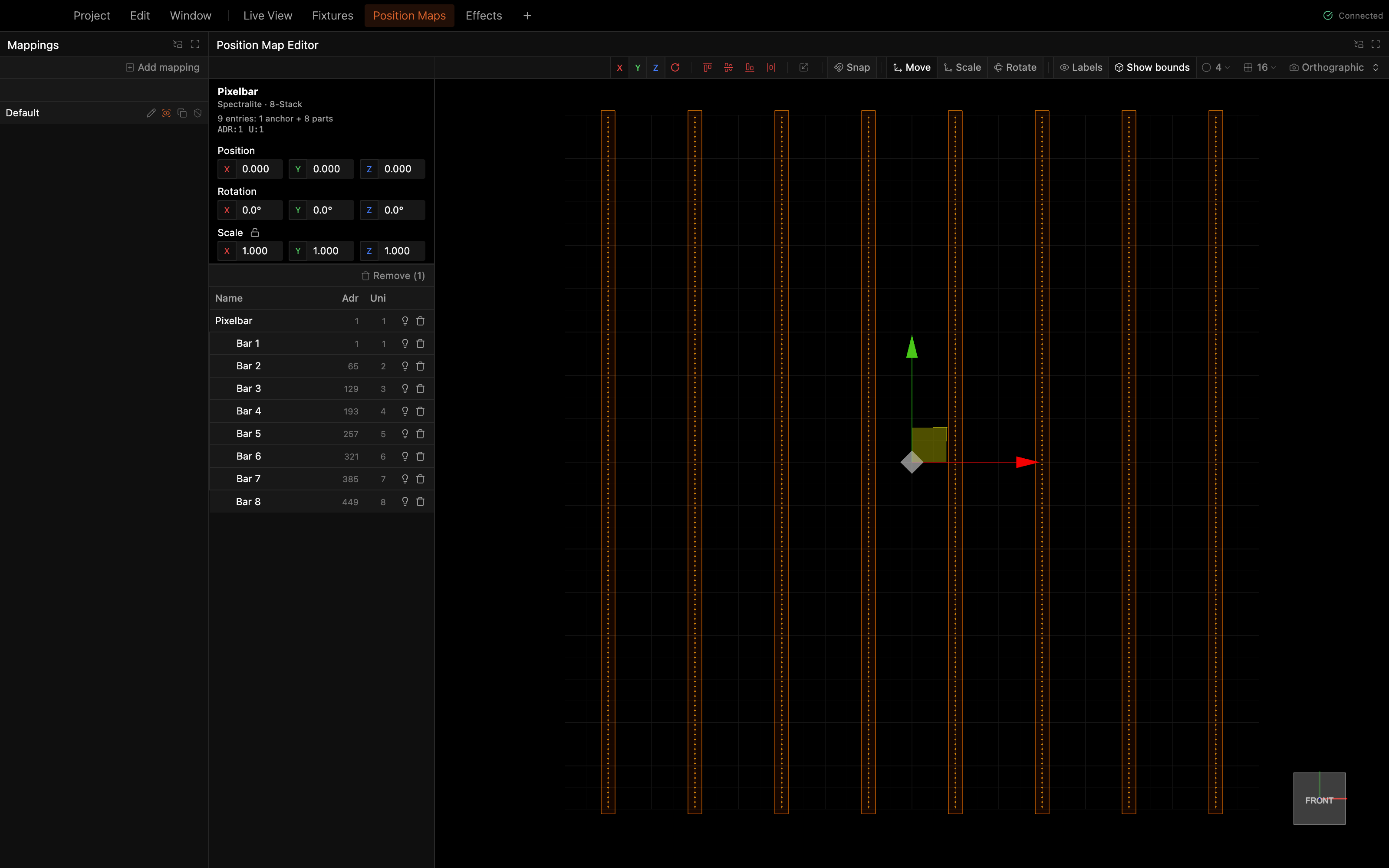Delete Bar 6 using trash icon
1389x868 pixels.
click(420, 457)
